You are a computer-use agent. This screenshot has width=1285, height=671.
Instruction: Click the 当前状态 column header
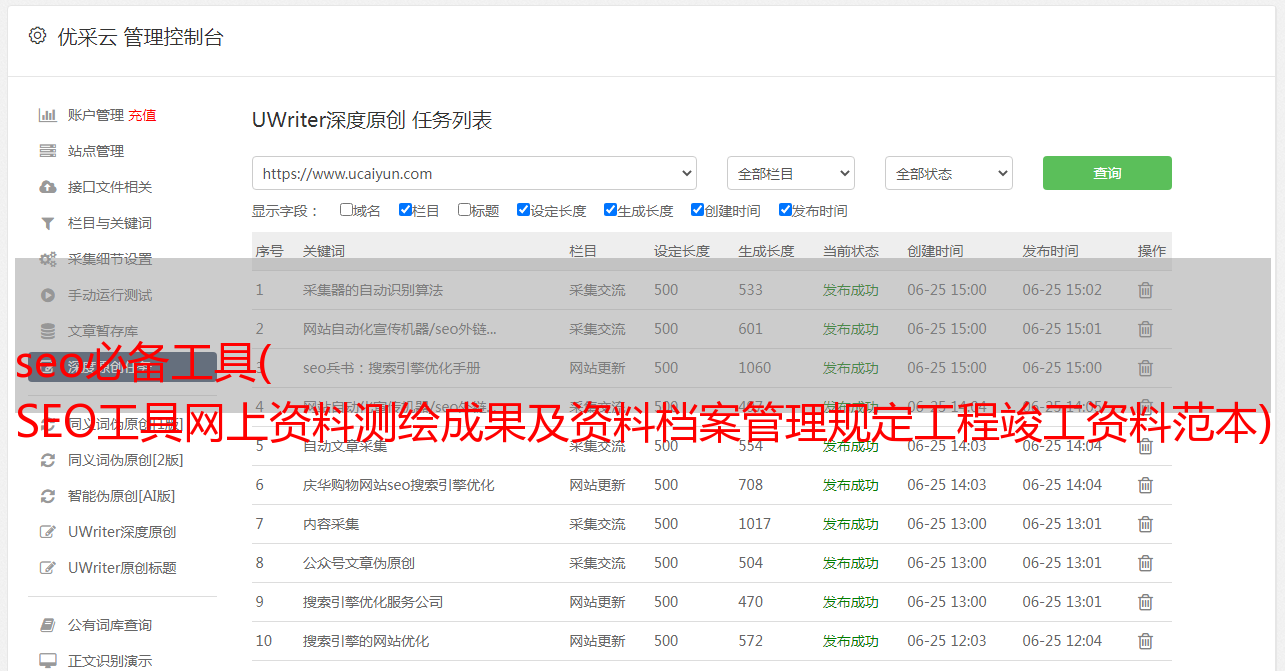(x=851, y=251)
